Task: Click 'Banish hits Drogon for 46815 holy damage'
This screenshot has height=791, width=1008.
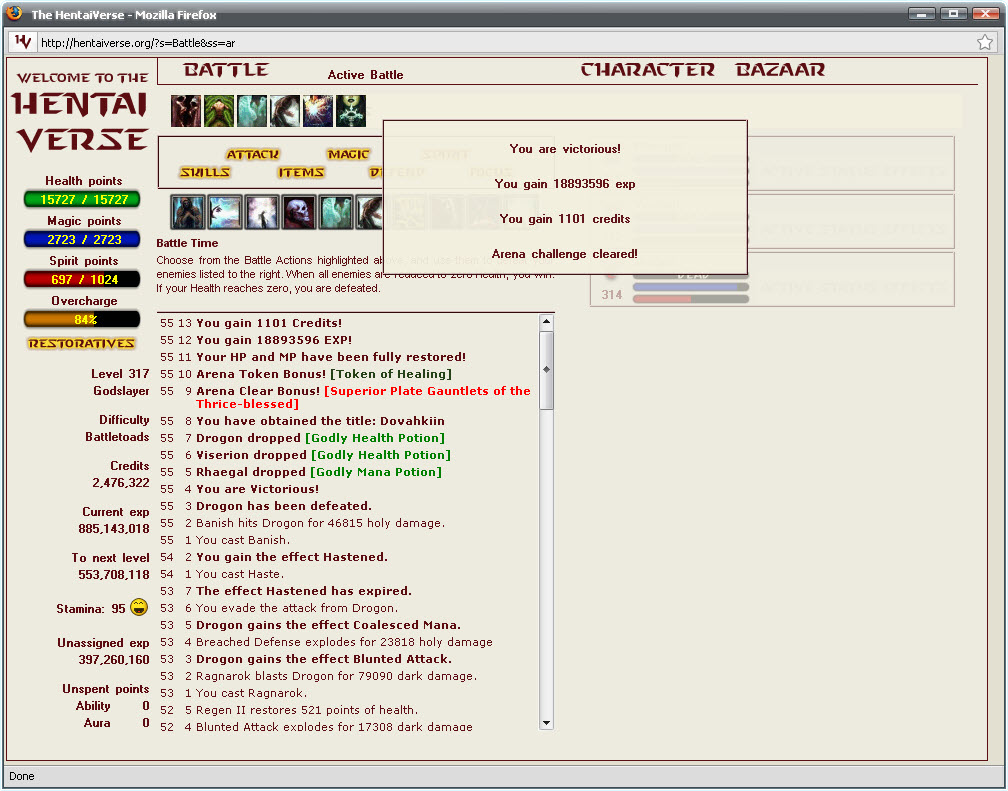Action: (320, 523)
